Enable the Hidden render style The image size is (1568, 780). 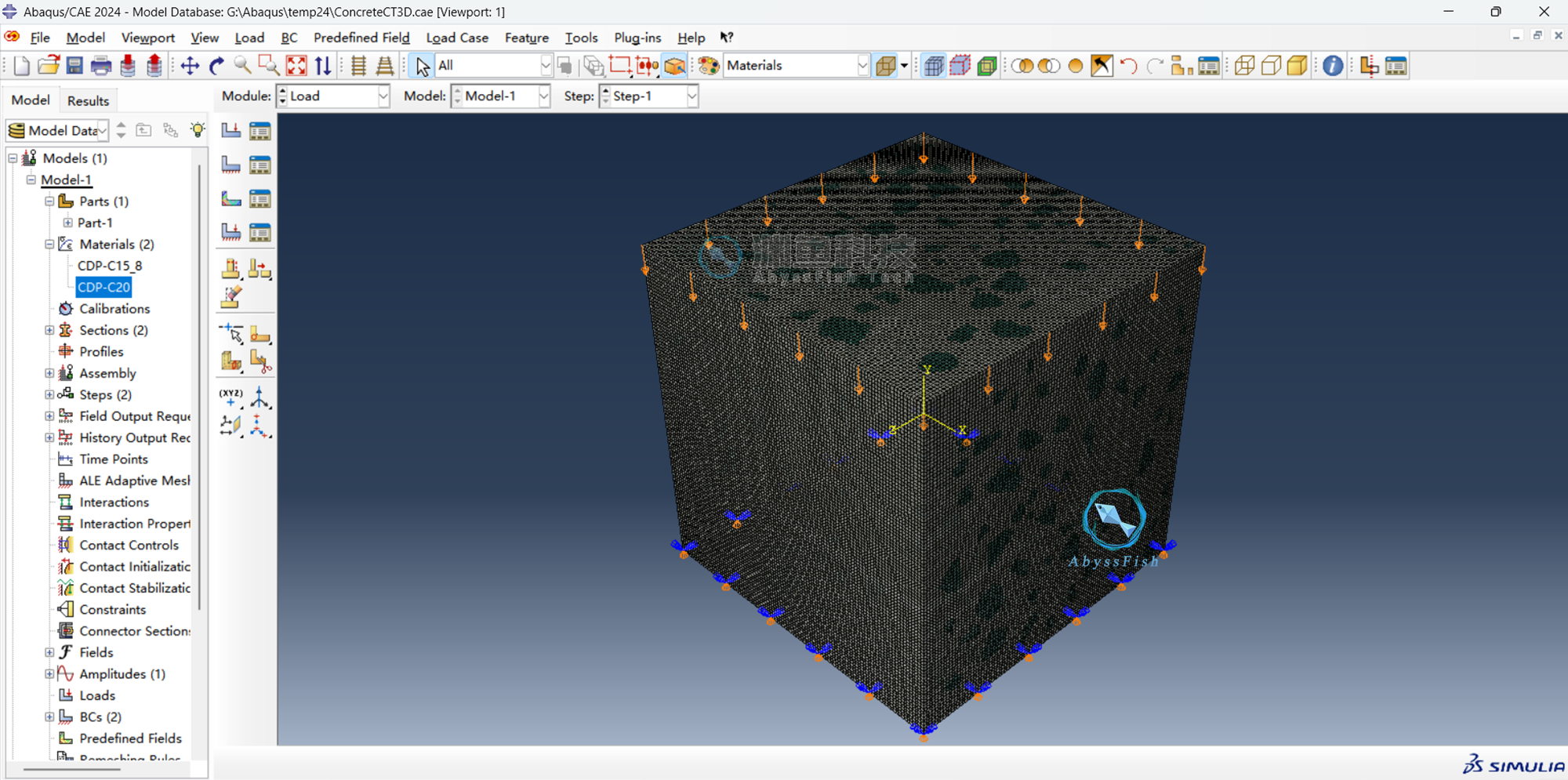tap(1271, 66)
